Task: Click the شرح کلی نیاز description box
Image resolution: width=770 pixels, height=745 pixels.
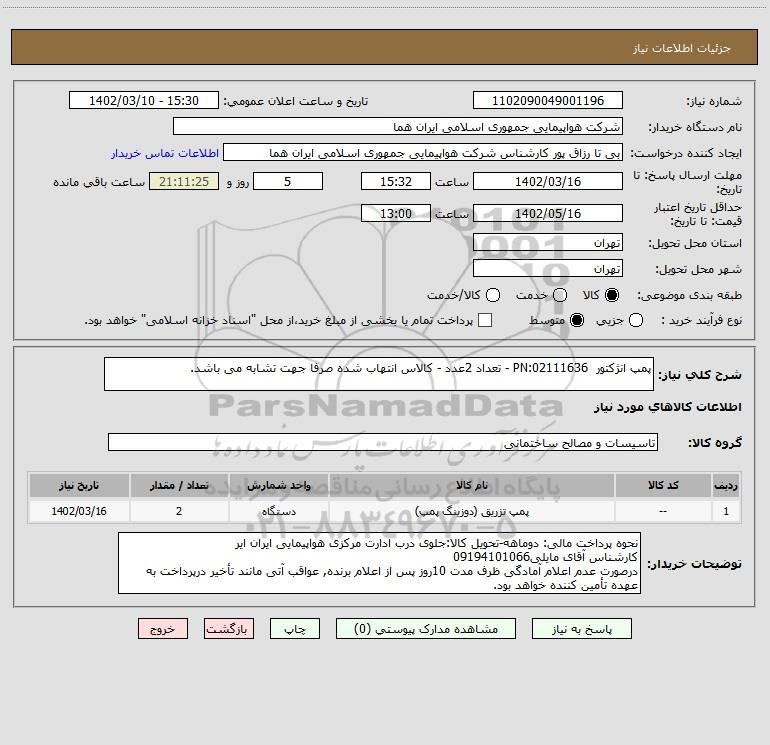Action: point(379,374)
